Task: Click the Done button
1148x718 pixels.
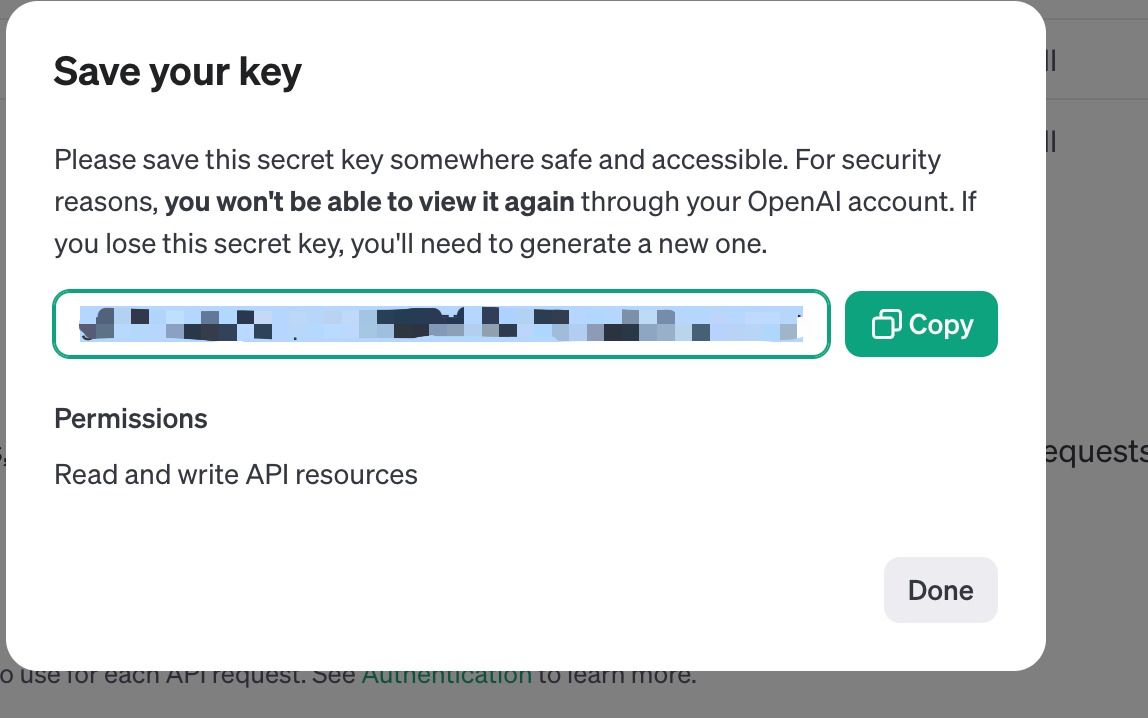Action: 940,590
